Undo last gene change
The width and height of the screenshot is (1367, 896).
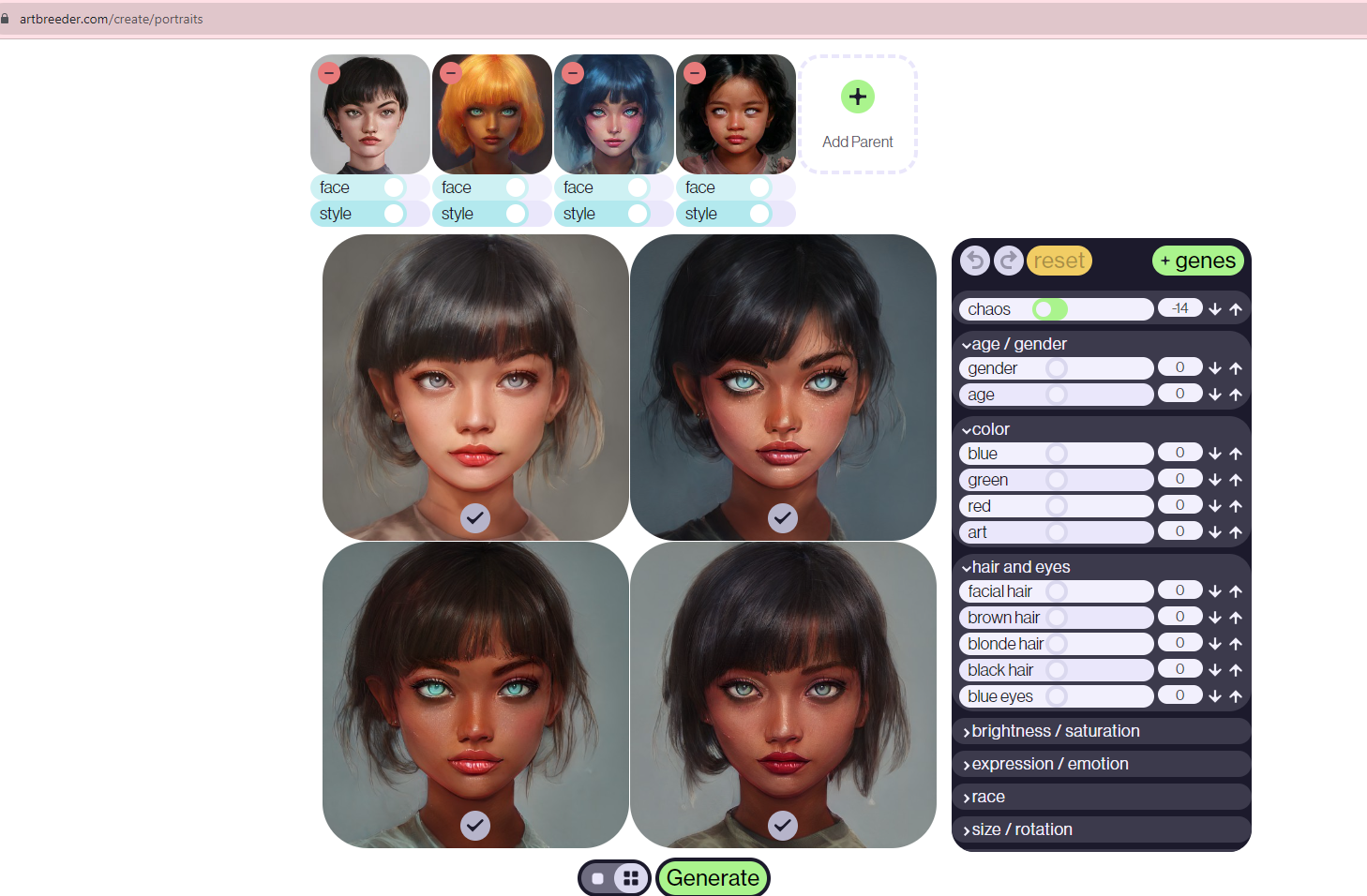point(975,261)
